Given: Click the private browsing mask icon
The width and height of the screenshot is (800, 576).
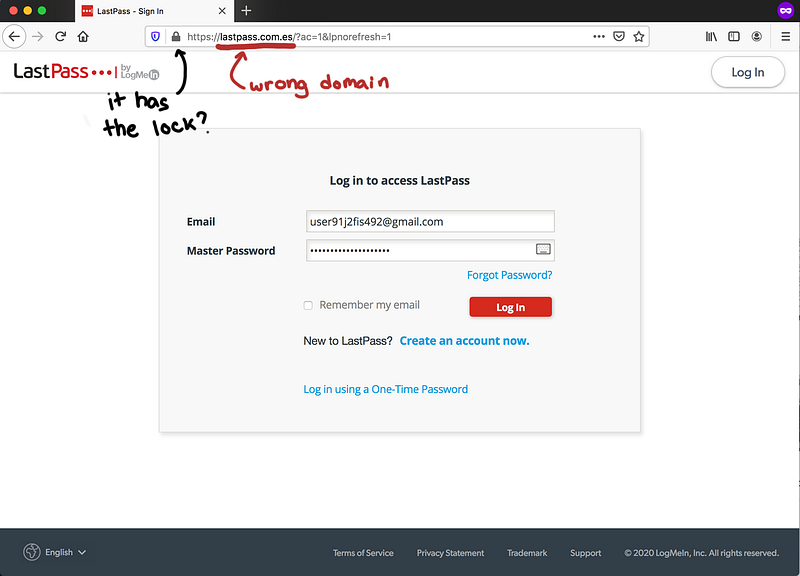Looking at the screenshot, I should pos(786,11).
